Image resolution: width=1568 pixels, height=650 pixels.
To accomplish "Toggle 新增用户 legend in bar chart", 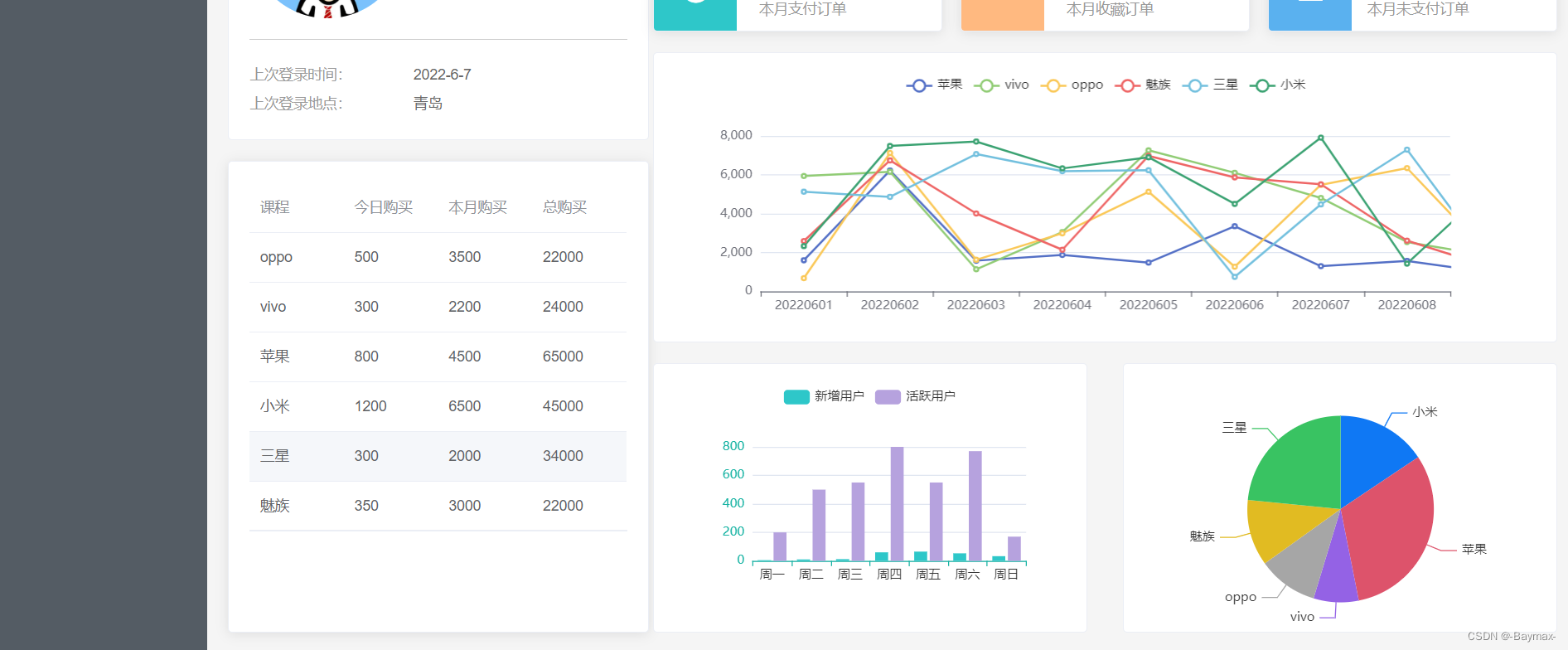I will tap(824, 396).
